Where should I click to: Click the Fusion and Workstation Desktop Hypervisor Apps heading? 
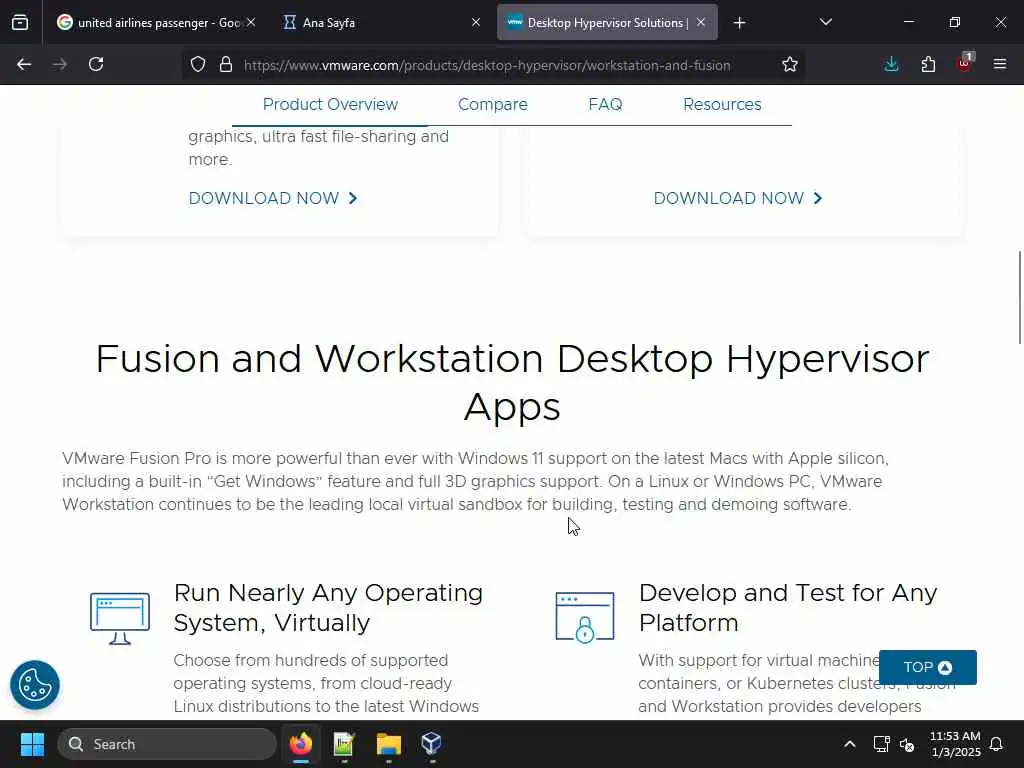click(x=512, y=383)
